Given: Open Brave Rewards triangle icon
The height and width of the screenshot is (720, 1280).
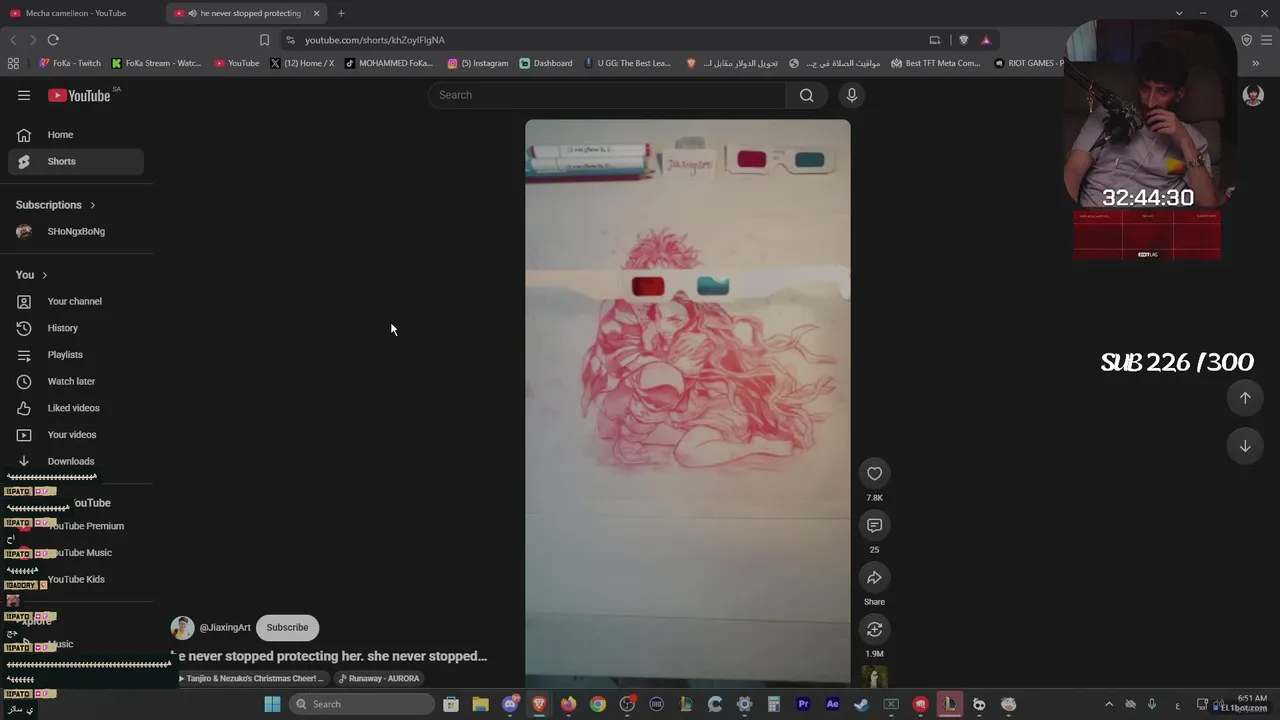Looking at the screenshot, I should 985,40.
